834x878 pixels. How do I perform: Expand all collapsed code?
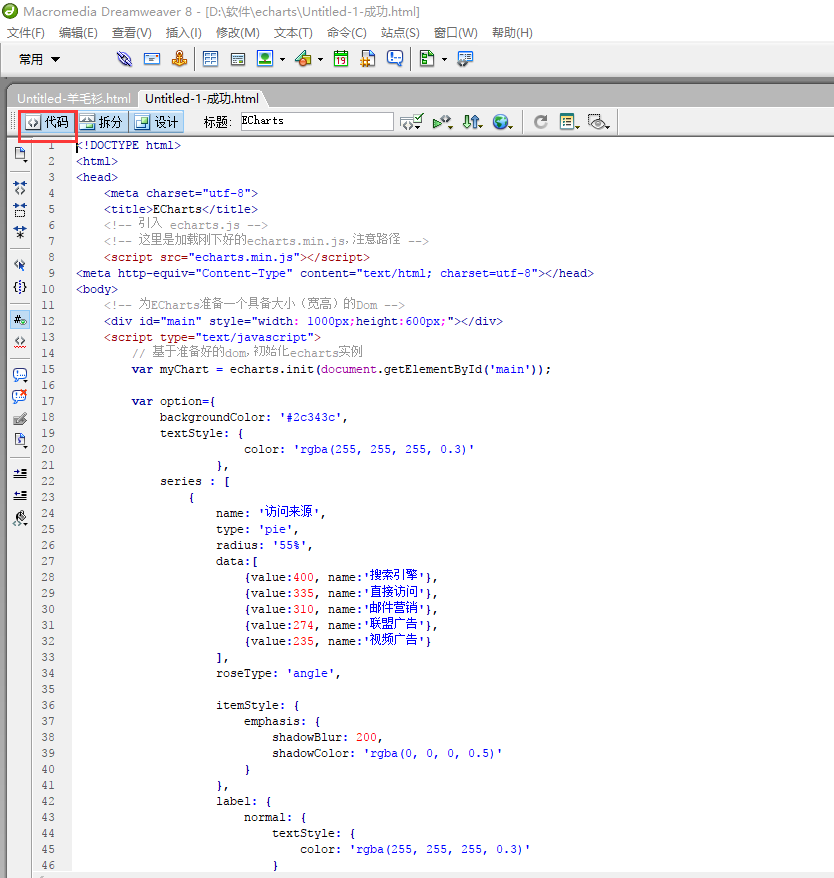tap(20, 232)
